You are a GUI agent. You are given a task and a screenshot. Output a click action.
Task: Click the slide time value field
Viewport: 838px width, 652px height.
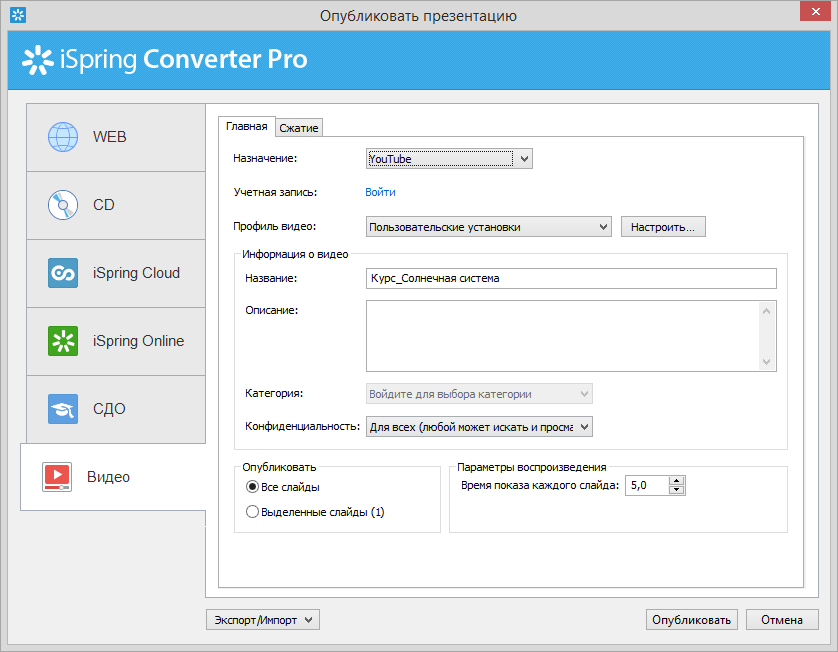click(647, 485)
